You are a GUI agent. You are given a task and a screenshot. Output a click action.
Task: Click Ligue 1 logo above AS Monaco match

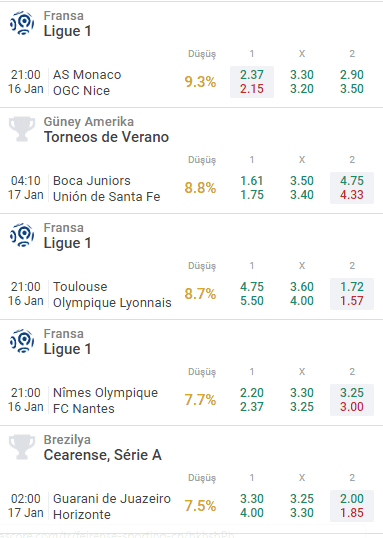click(22, 23)
